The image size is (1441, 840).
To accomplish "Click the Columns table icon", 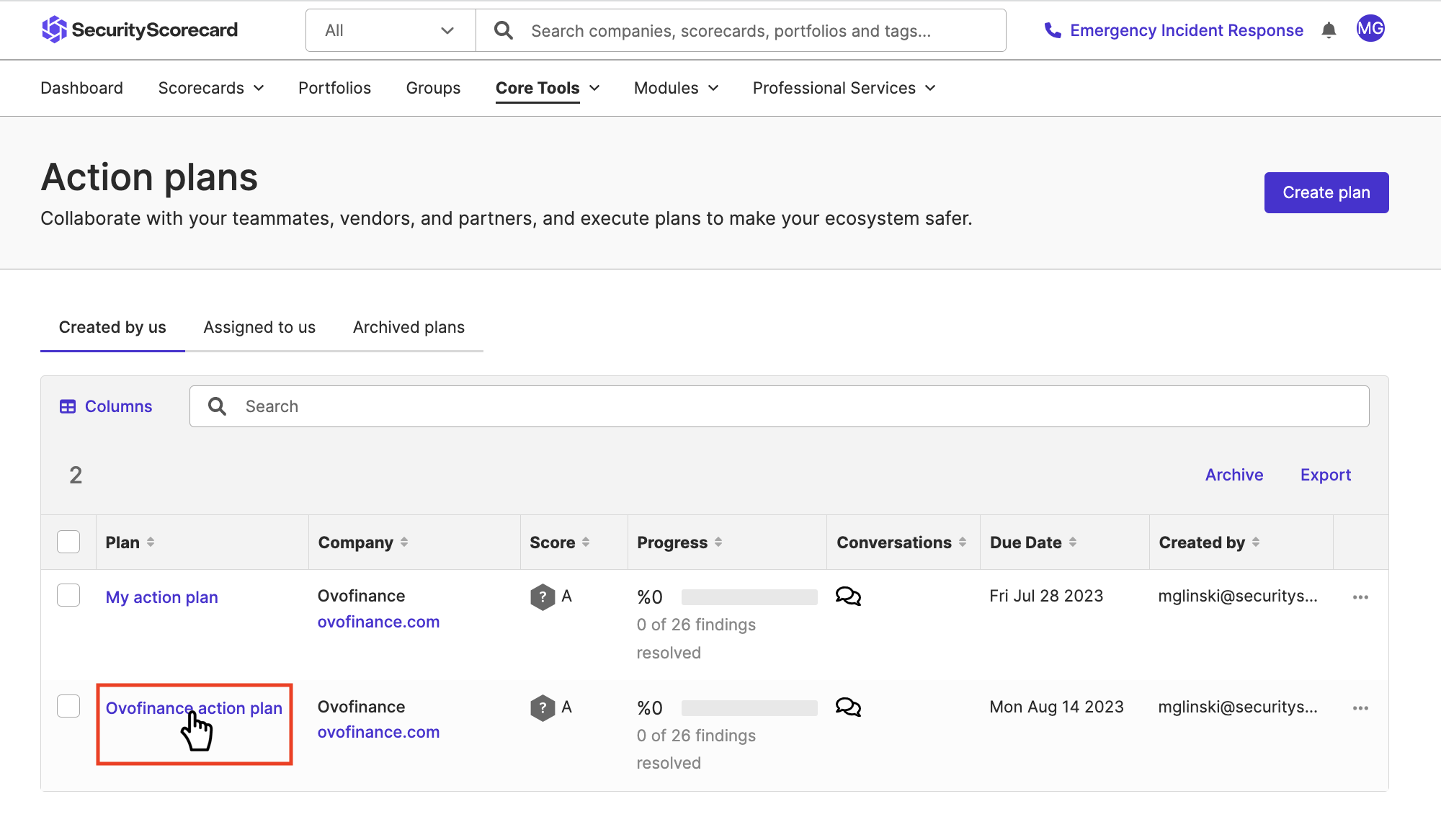I will [x=68, y=406].
